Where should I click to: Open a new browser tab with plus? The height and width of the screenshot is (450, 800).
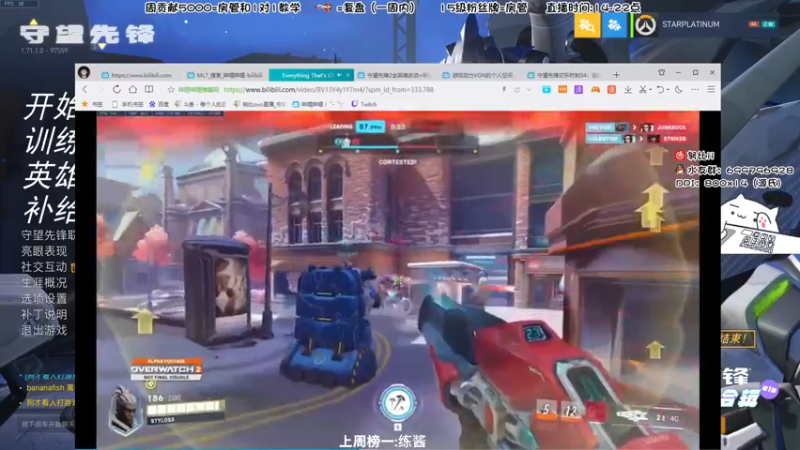pyautogui.click(x=616, y=75)
